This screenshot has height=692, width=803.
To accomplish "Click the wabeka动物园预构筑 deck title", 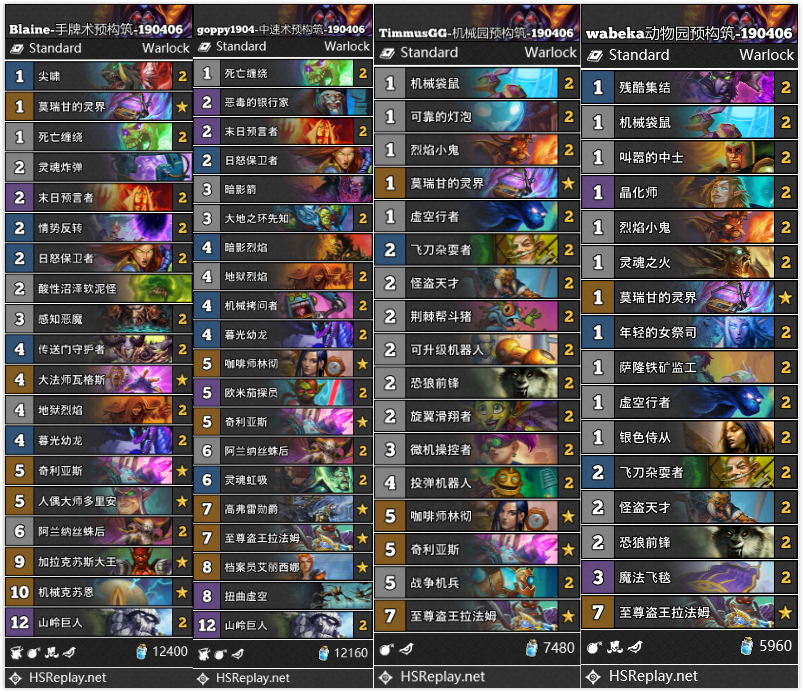I will [x=689, y=33].
